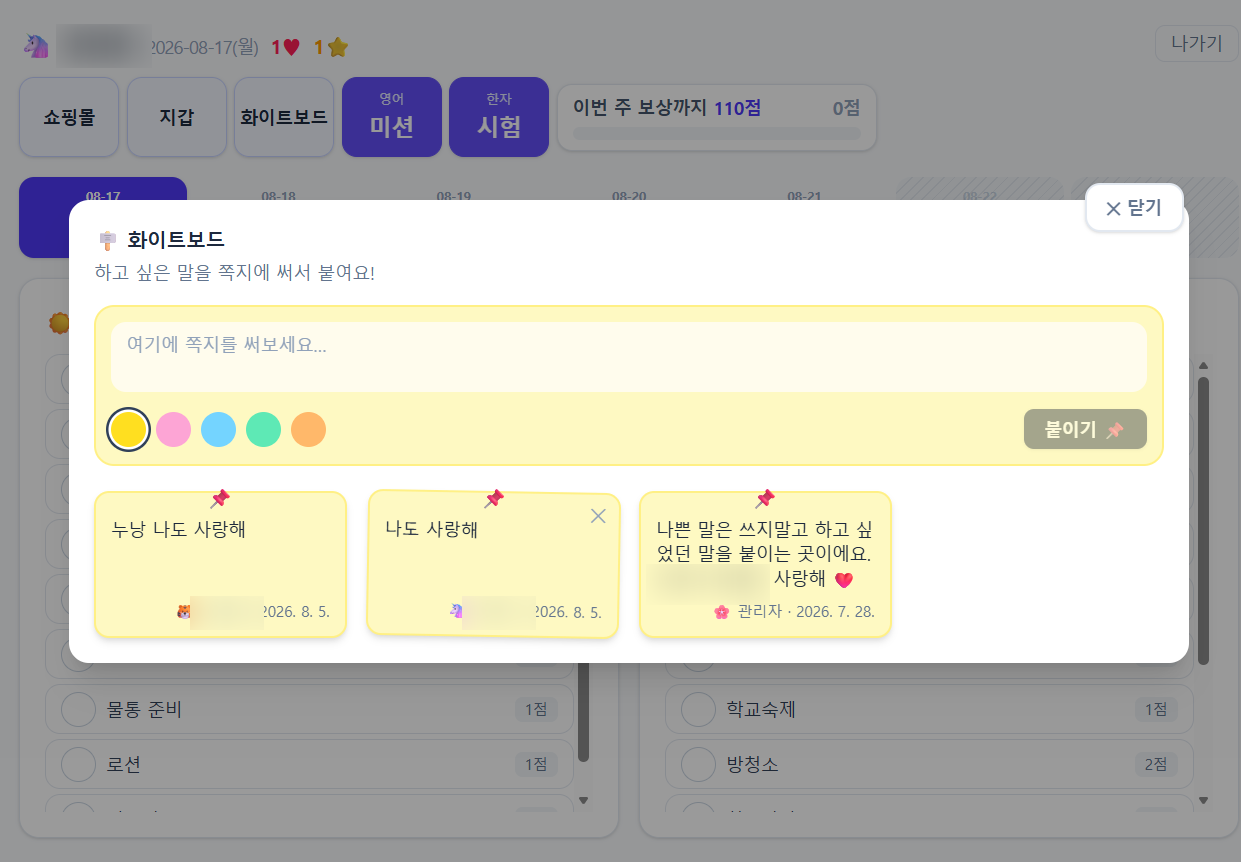Click the pushpin on '나도 사랑해' note
The height and width of the screenshot is (862, 1241).
[494, 498]
